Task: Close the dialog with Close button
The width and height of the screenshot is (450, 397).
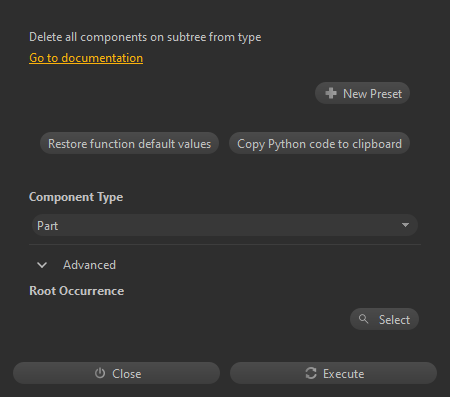Action: [116, 373]
